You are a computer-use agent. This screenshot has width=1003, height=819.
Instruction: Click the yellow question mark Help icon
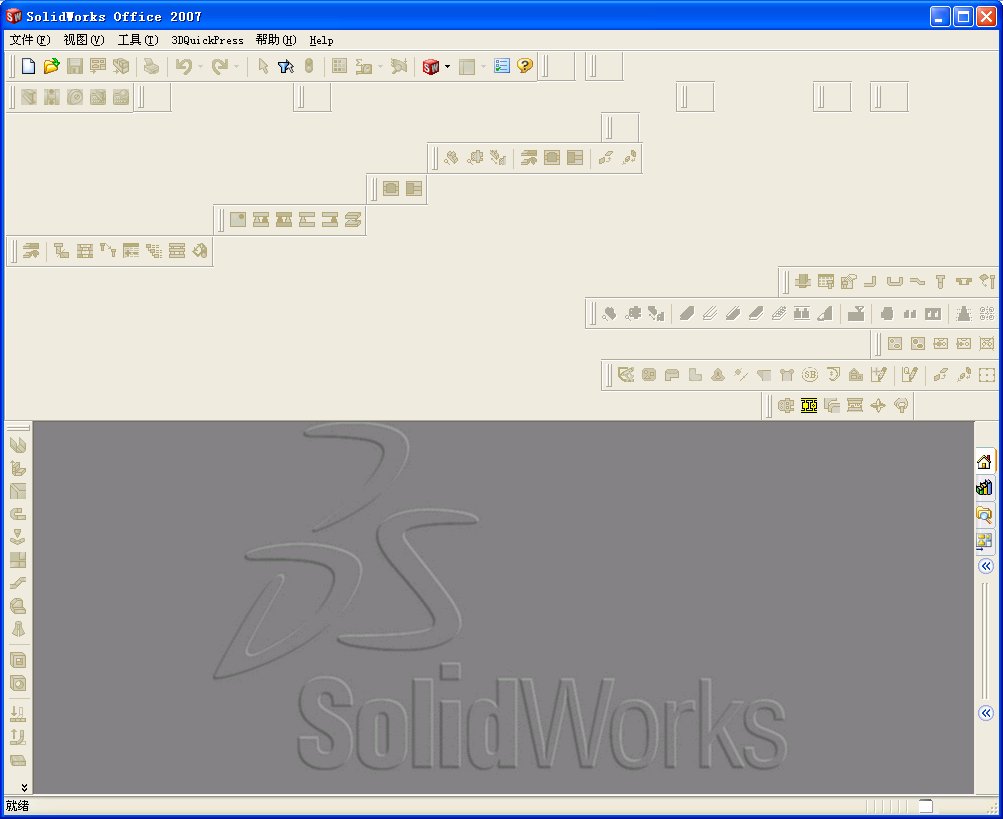(525, 66)
